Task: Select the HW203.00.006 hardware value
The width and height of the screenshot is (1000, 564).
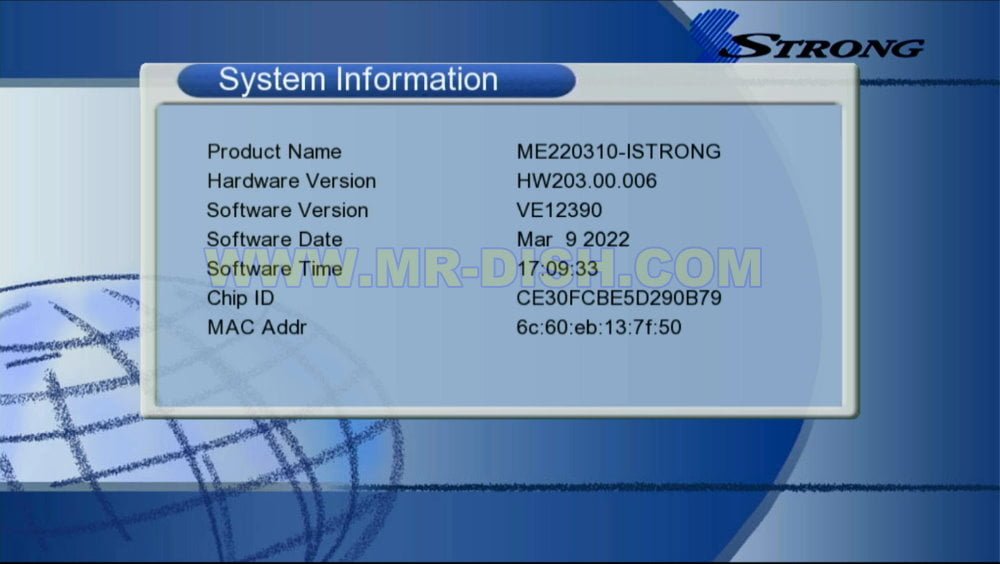Action: pos(587,181)
